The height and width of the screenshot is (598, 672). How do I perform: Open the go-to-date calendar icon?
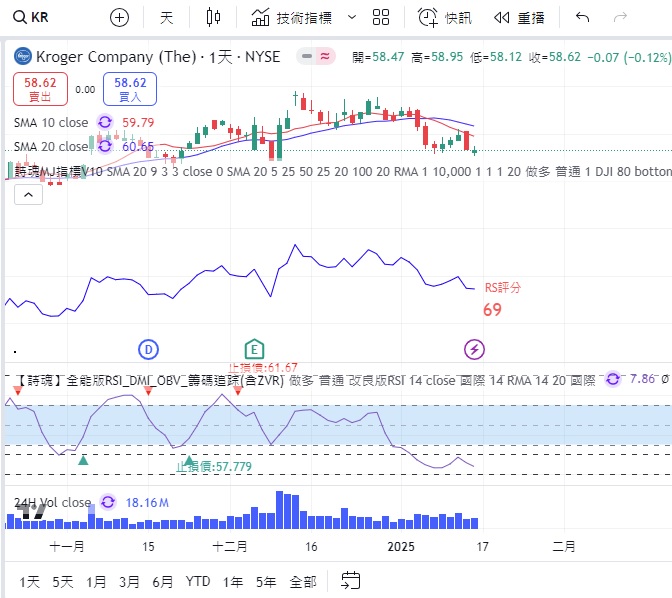350,580
